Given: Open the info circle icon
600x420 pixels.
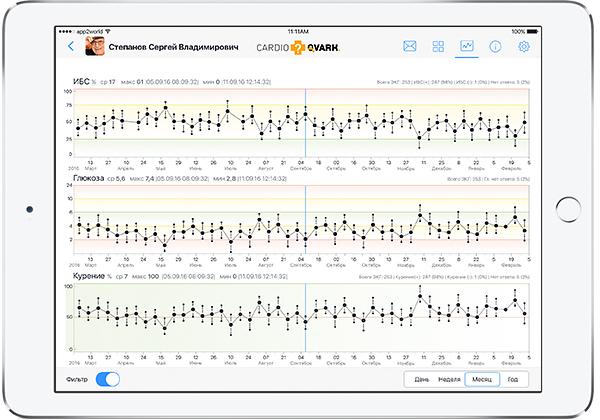Looking at the screenshot, I should 495,46.
